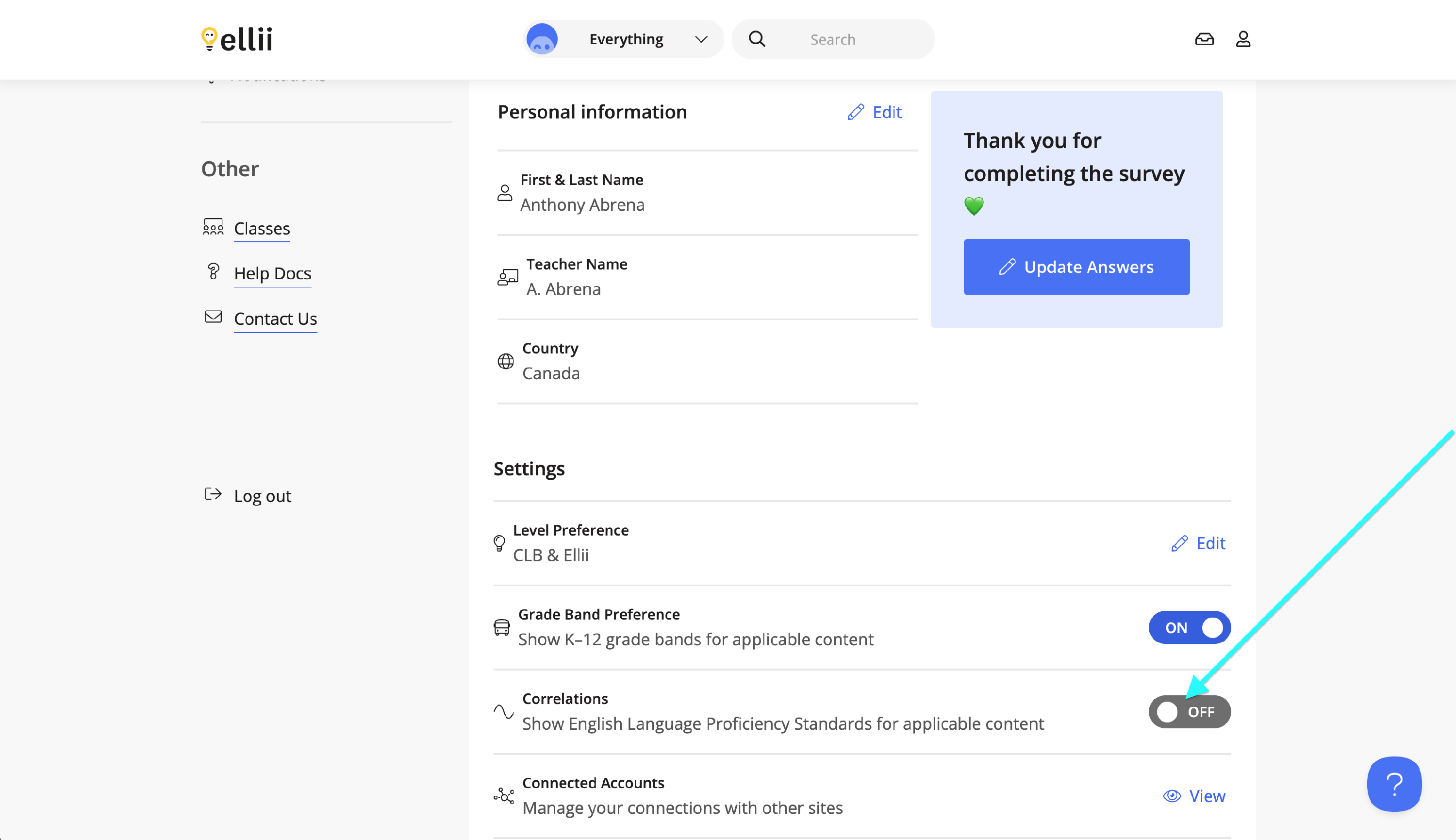Image resolution: width=1456 pixels, height=840 pixels.
Task: Click the search magnifier icon
Action: point(757,39)
